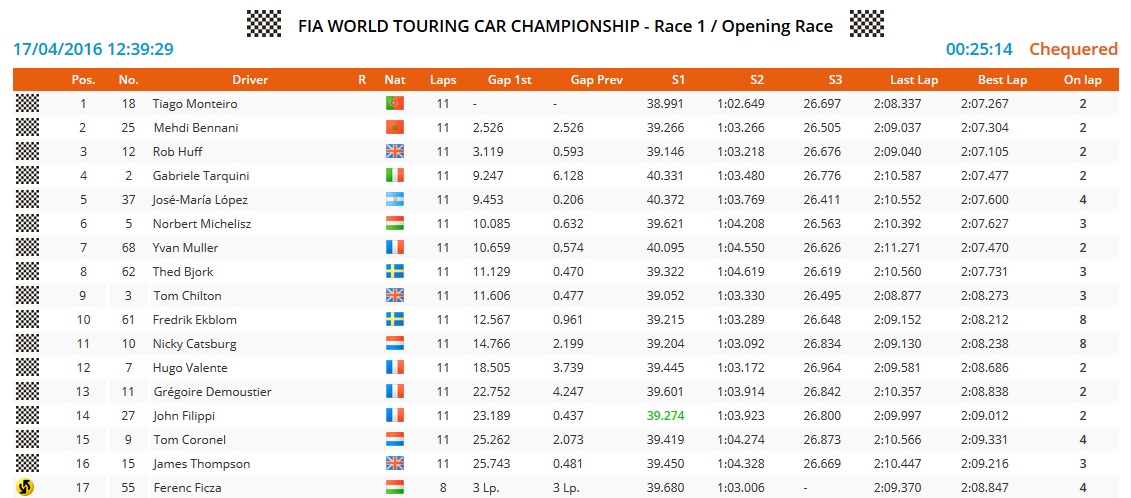The image size is (1131, 498).
Task: Click the Portuguese flag next to Tiago Monteiro
Action: 394,104
